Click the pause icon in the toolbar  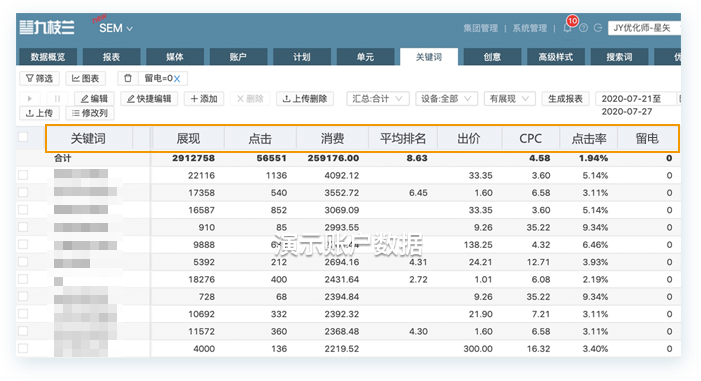point(57,99)
